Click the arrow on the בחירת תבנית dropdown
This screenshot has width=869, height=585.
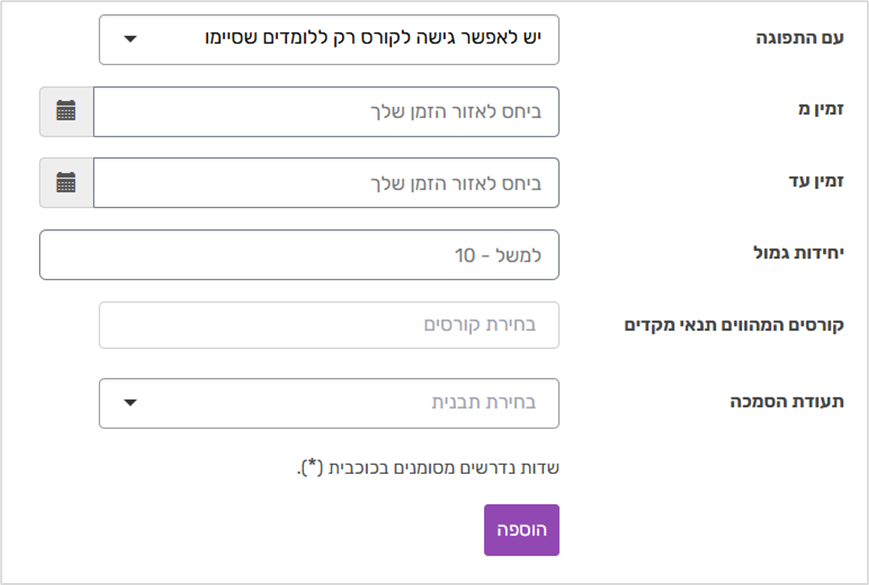tap(130, 403)
